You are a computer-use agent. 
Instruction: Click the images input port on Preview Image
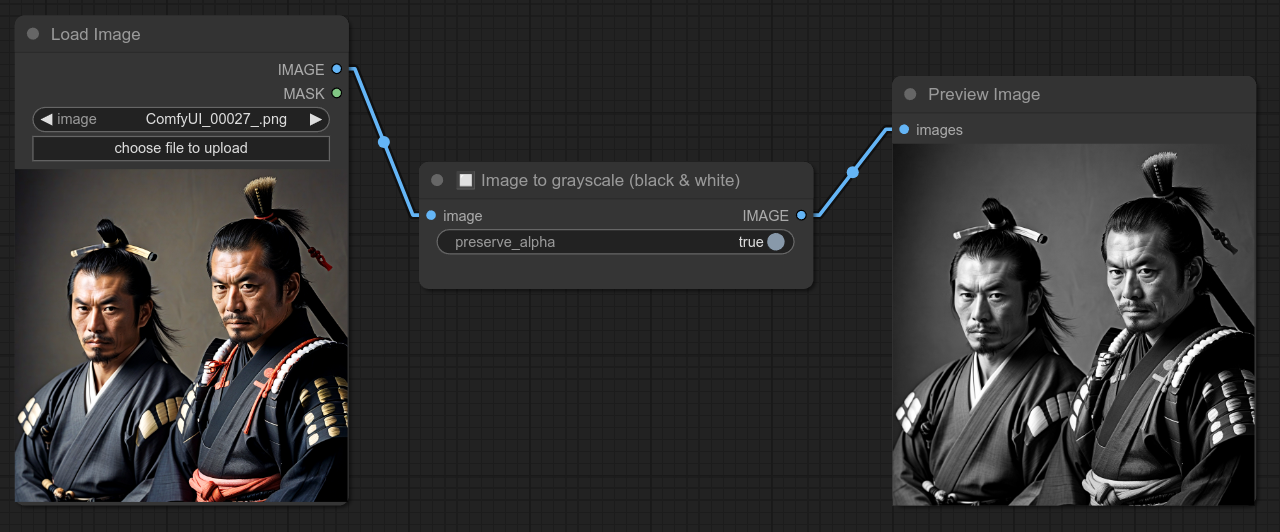(904, 129)
